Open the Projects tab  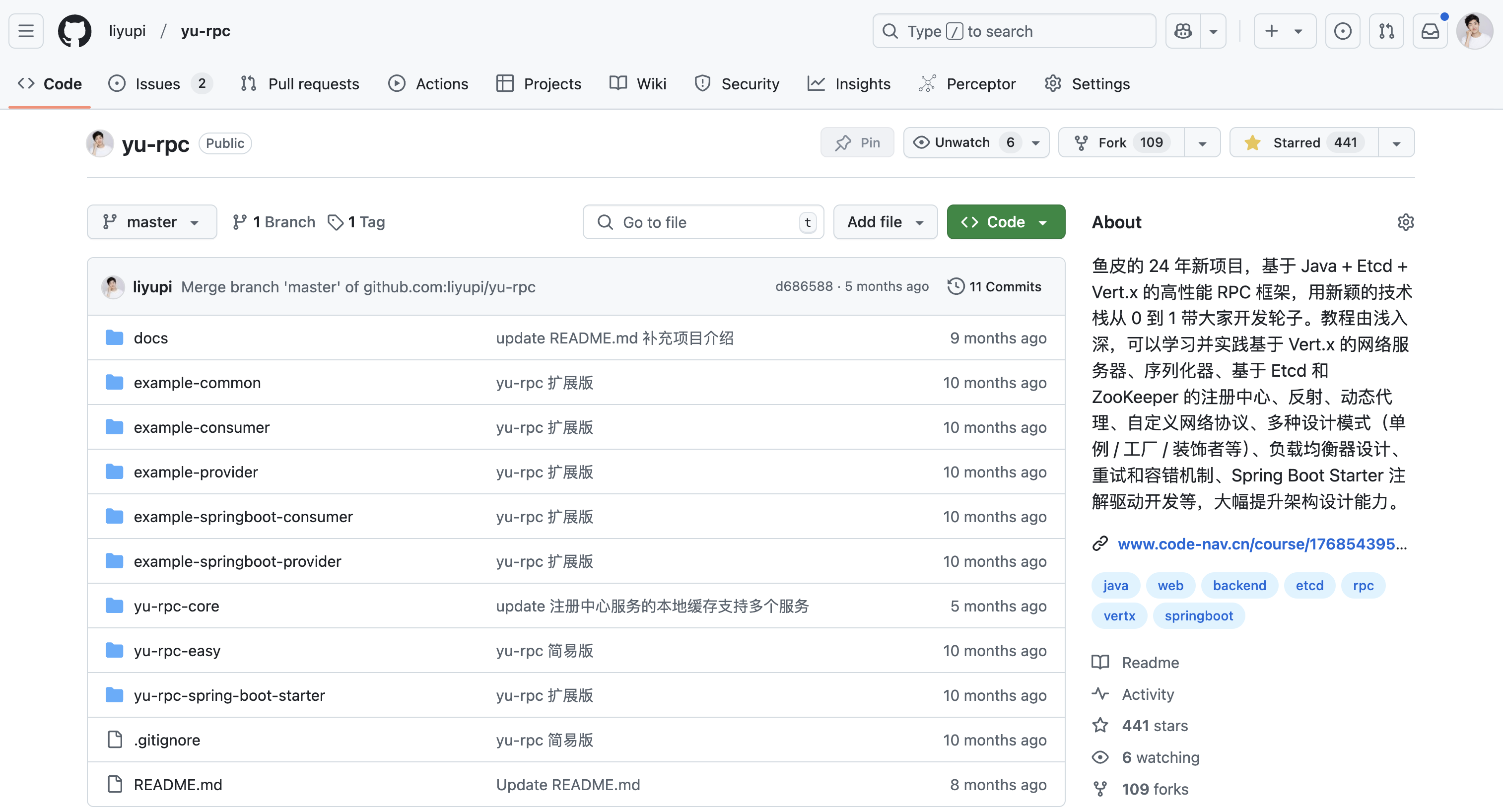(539, 83)
